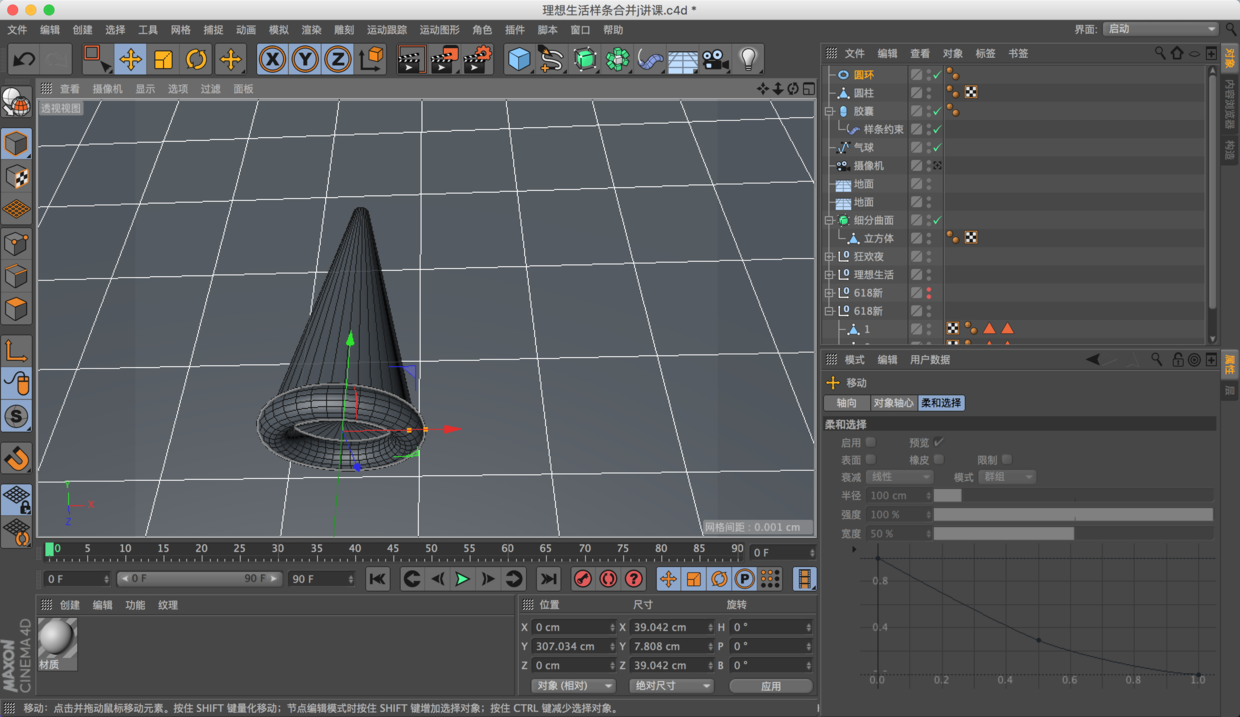
Task: Click the Undo arrow icon
Action: point(23,60)
